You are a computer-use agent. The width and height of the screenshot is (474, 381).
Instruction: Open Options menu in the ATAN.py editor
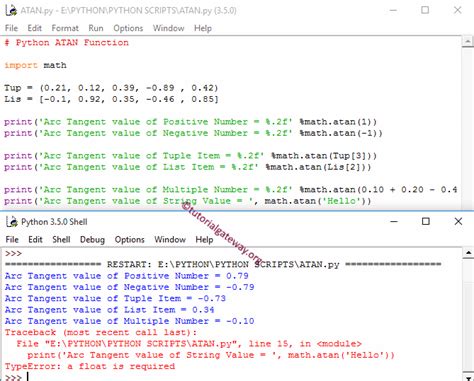tap(128, 28)
